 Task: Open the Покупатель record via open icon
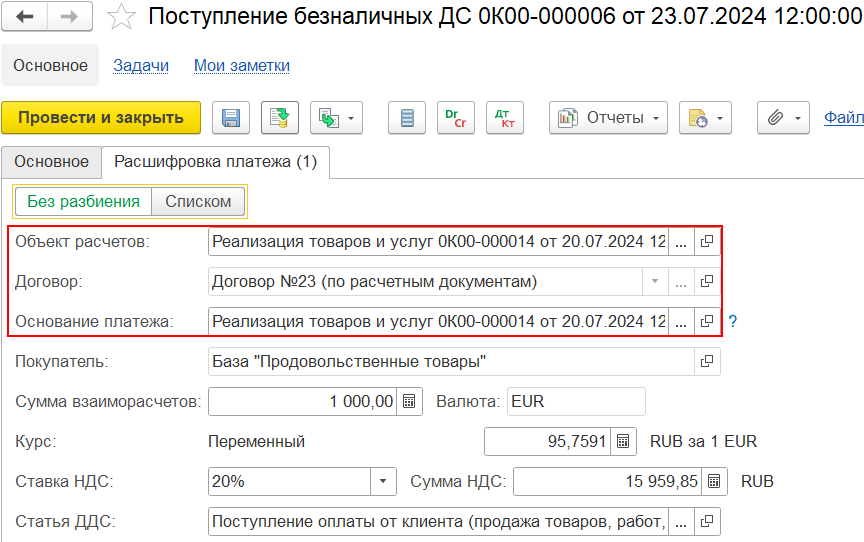[707, 361]
